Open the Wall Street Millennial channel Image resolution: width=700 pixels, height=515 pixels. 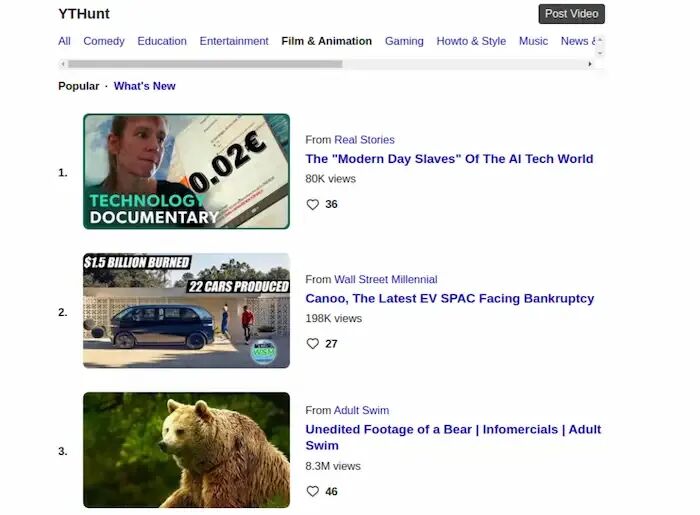[386, 279]
